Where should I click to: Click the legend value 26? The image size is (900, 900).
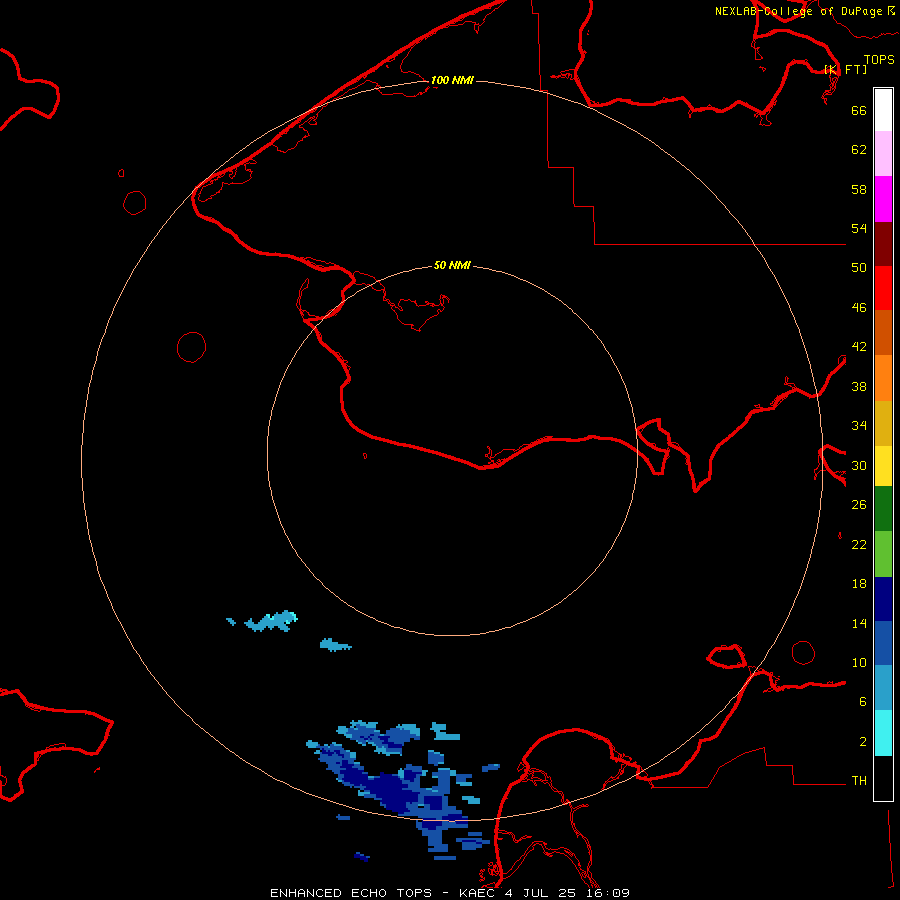pos(859,505)
